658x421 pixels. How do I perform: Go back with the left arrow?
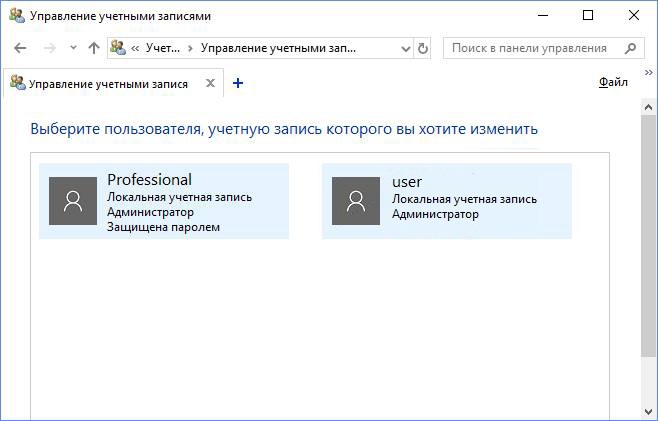[20, 48]
